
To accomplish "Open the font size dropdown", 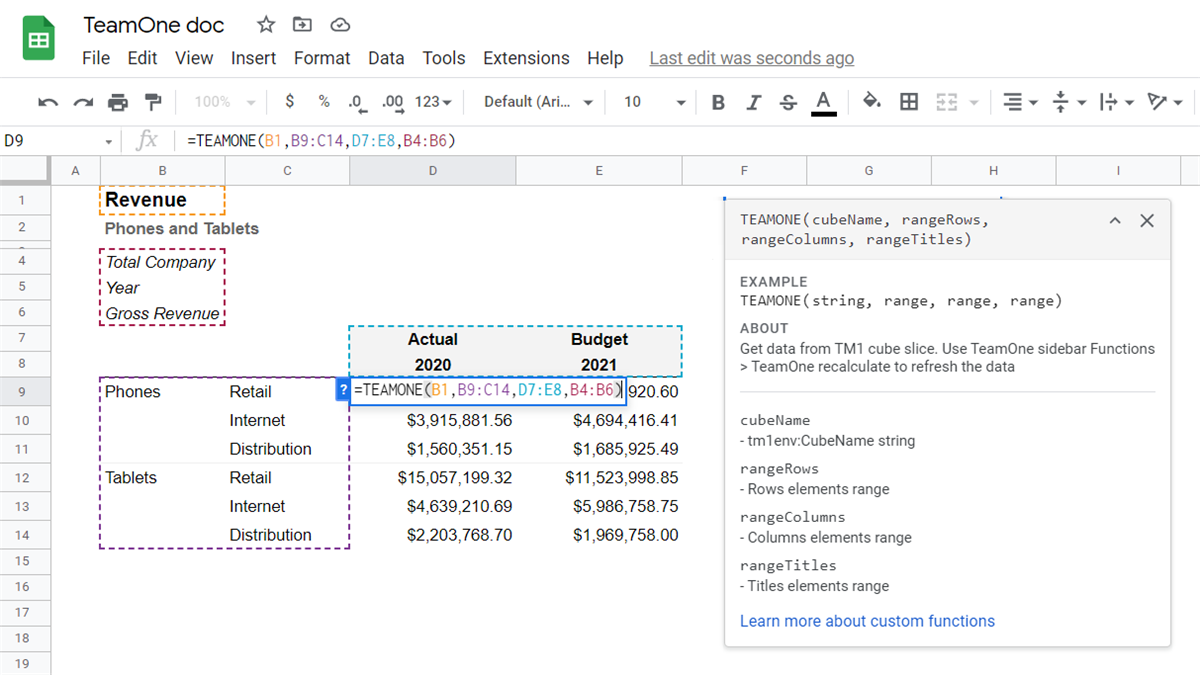I will click(x=655, y=102).
